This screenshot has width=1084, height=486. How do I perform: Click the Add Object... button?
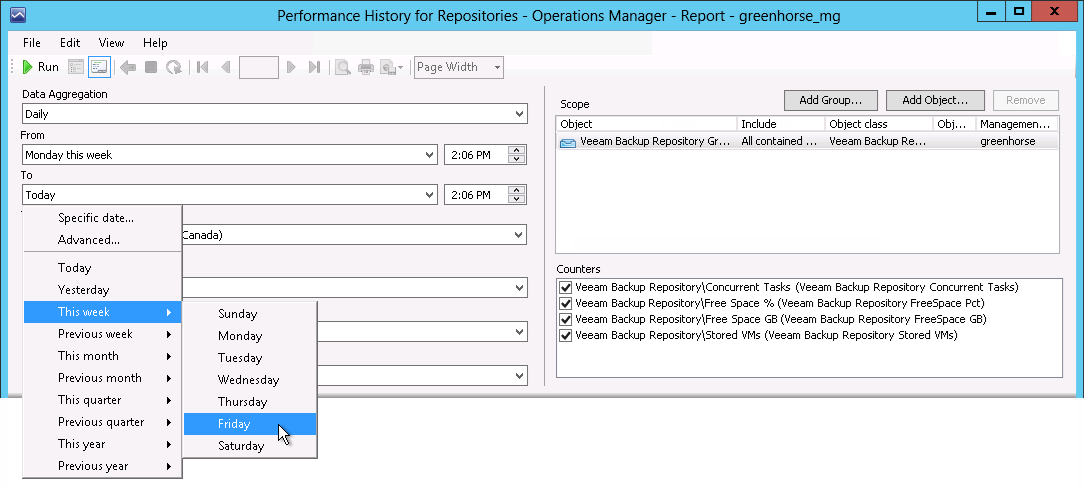coord(935,100)
